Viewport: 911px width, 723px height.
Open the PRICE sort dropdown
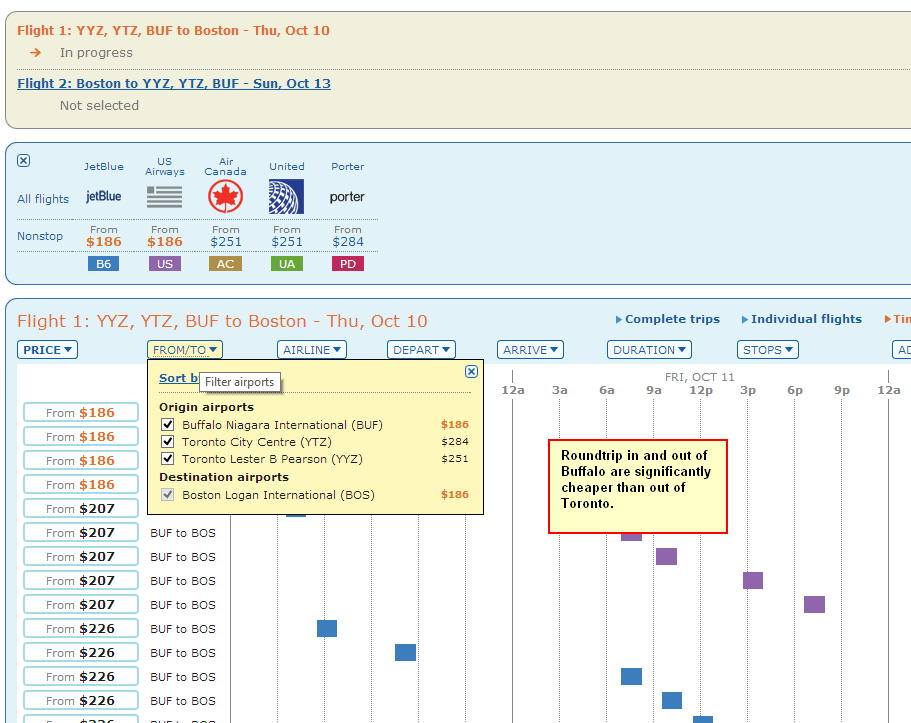(47, 350)
